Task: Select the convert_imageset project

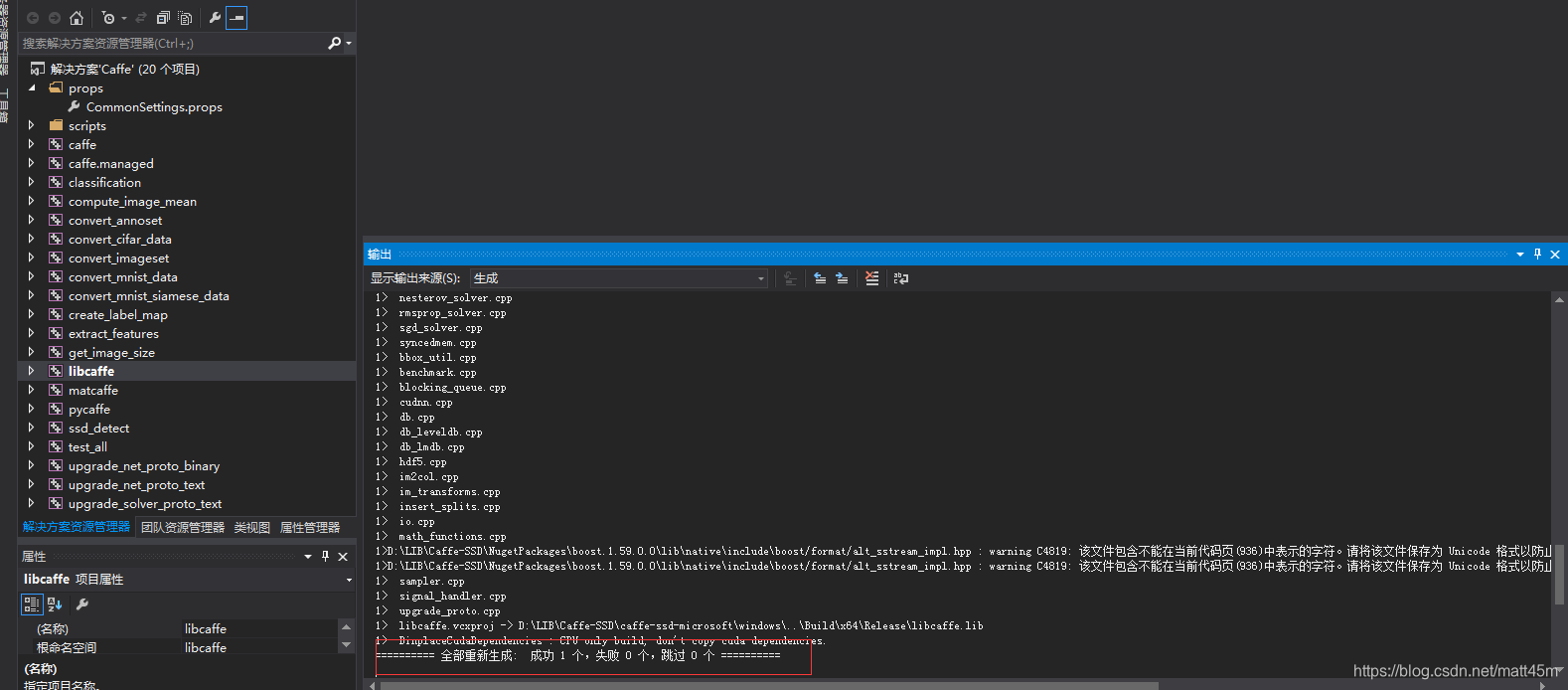Action: click(118, 258)
